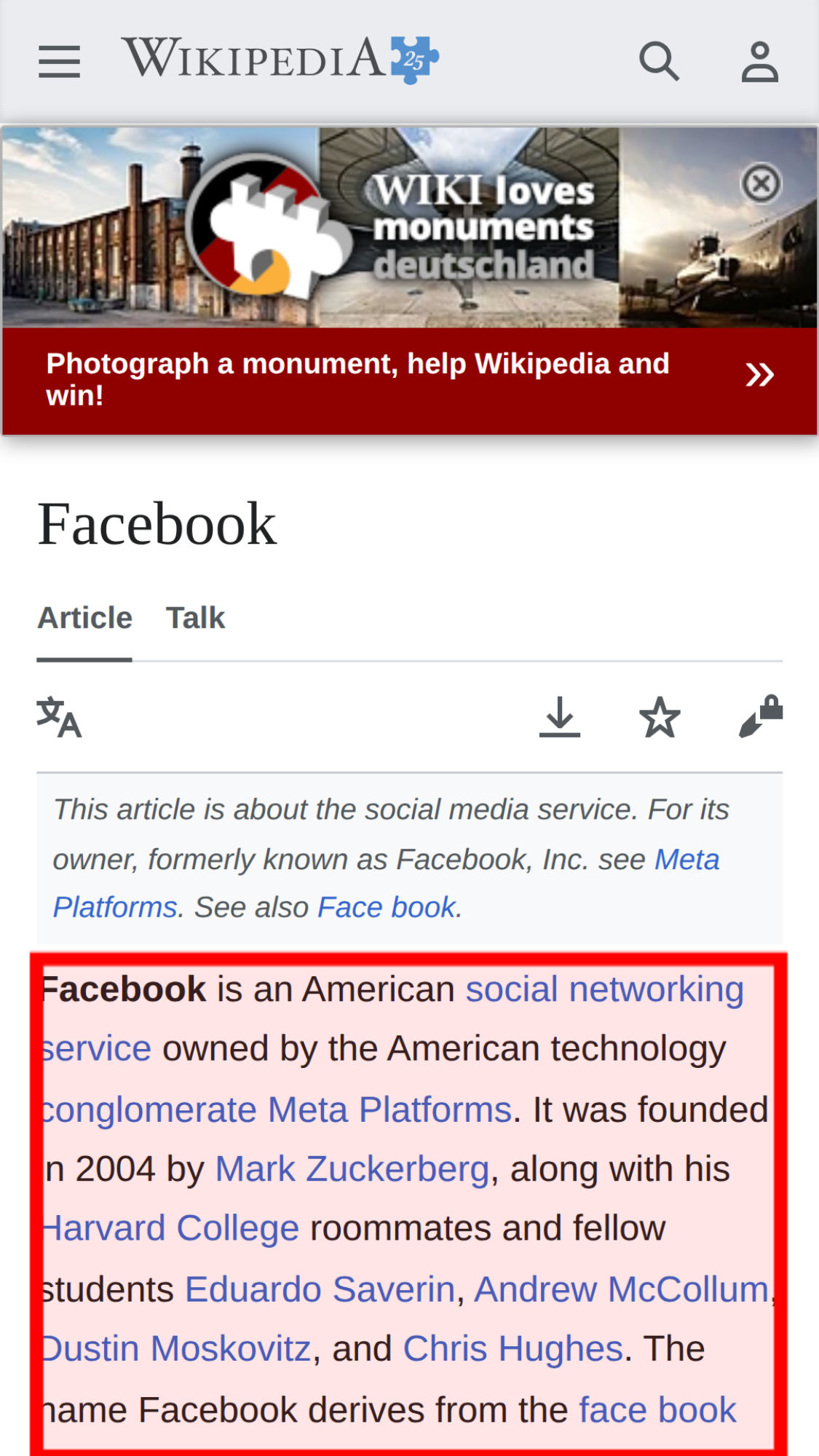The width and height of the screenshot is (819, 1456).
Task: Open the Eduardo Saverin link
Action: 320,1289
